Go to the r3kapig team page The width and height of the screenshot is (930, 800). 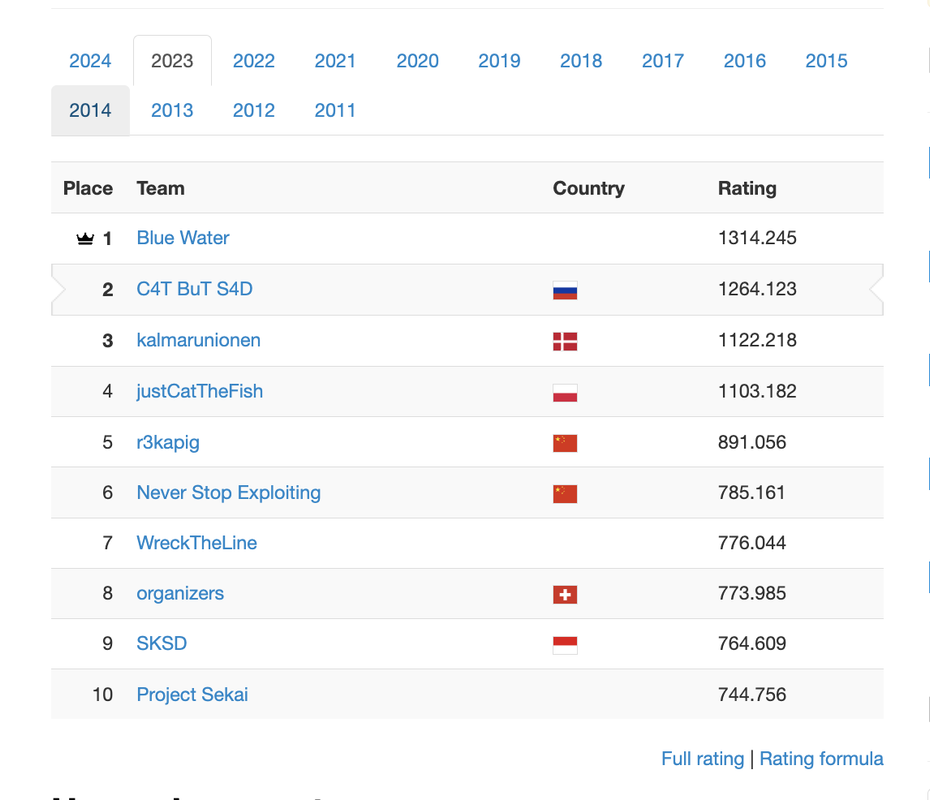(x=168, y=443)
